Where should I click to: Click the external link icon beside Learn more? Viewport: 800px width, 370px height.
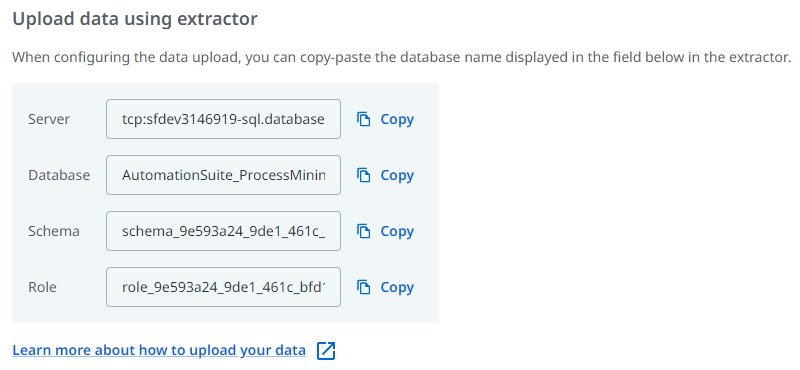pyautogui.click(x=326, y=351)
